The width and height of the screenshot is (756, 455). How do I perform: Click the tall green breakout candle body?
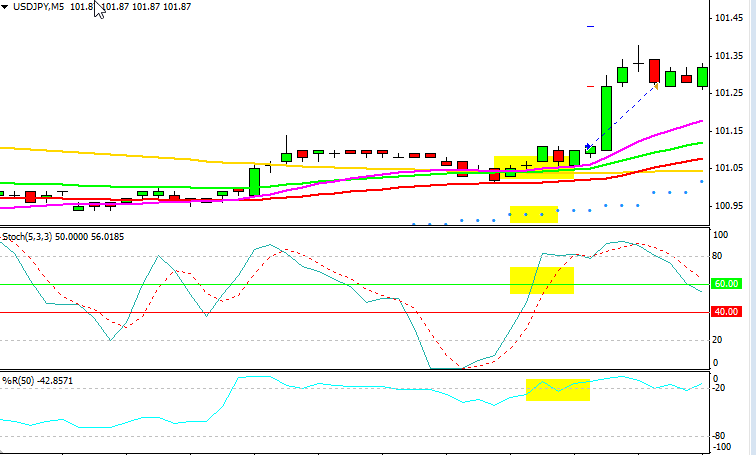pos(606,118)
